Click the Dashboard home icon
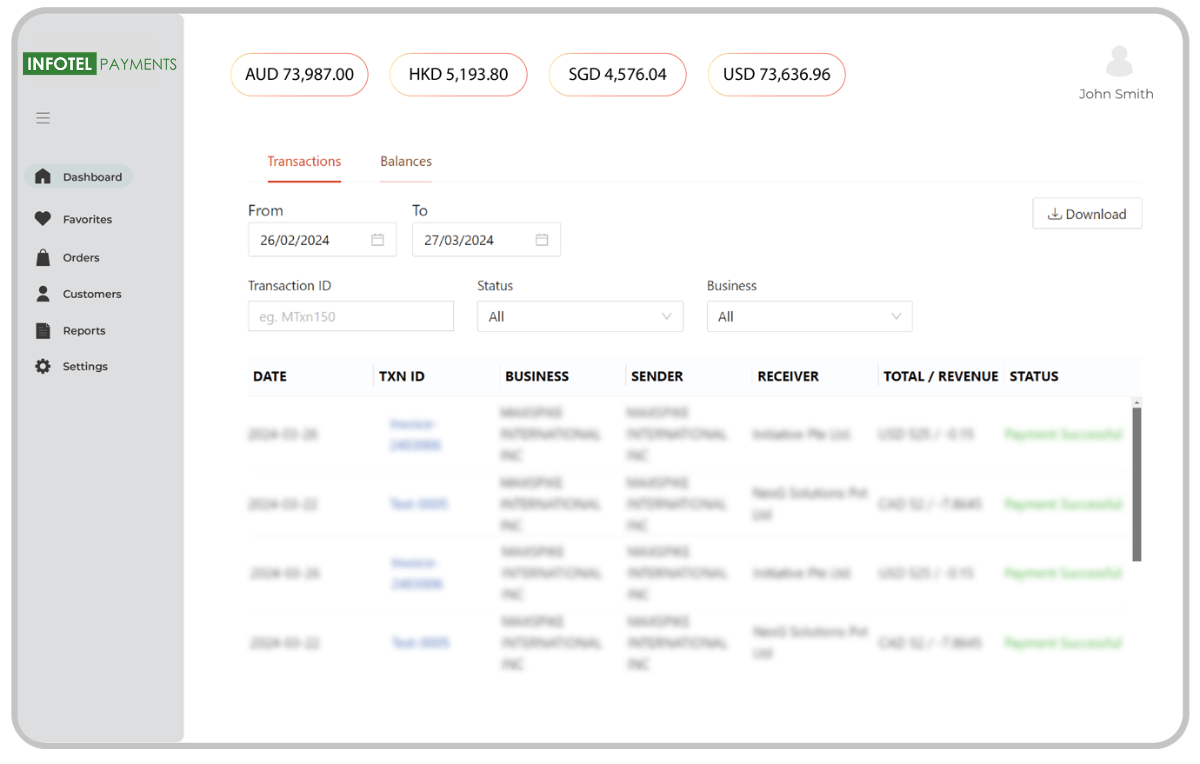Viewport: 1200px width, 764px height. pyautogui.click(x=42, y=177)
